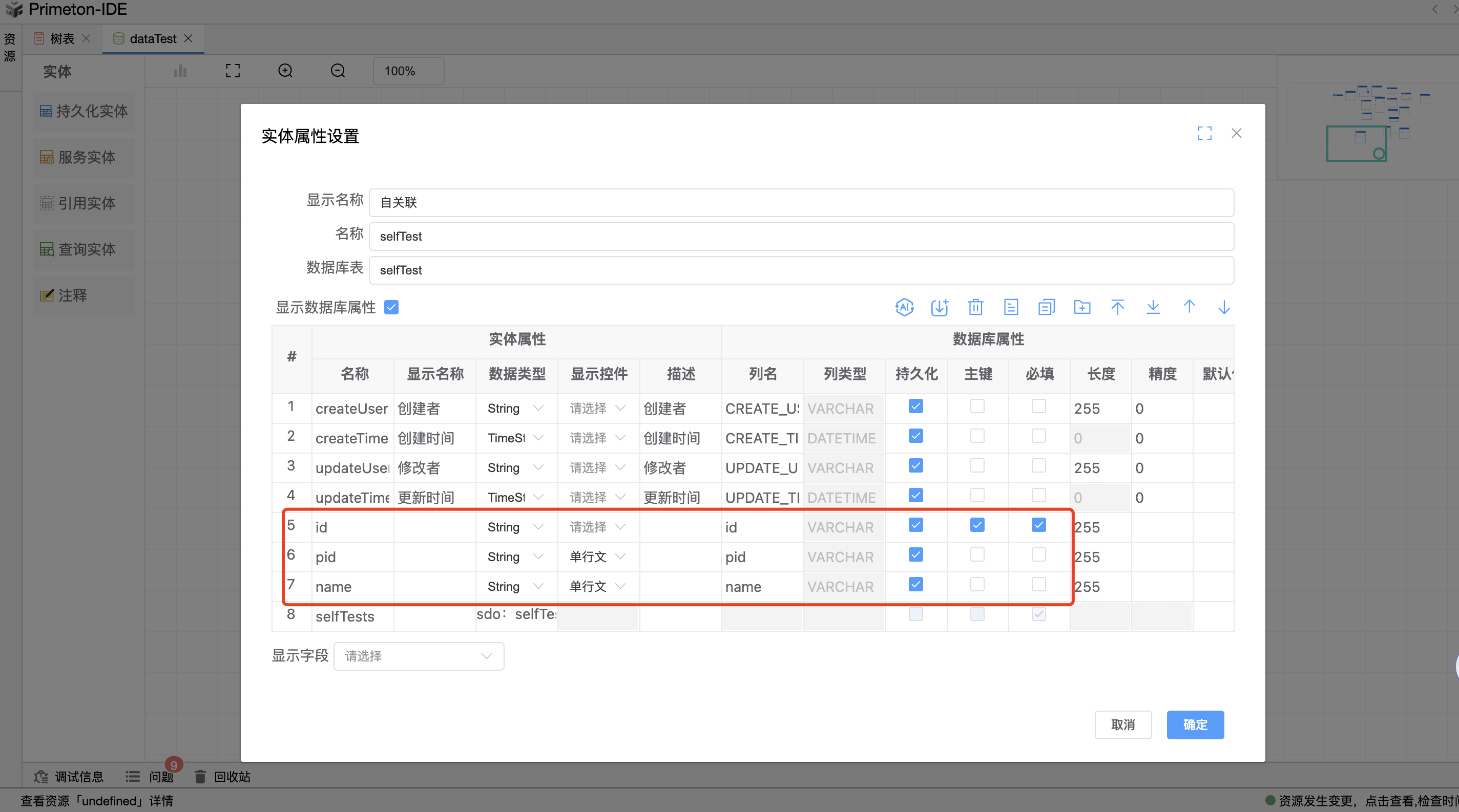Click the move to bottom arrow icon
Screen dimensions: 1459x812
point(1153,307)
